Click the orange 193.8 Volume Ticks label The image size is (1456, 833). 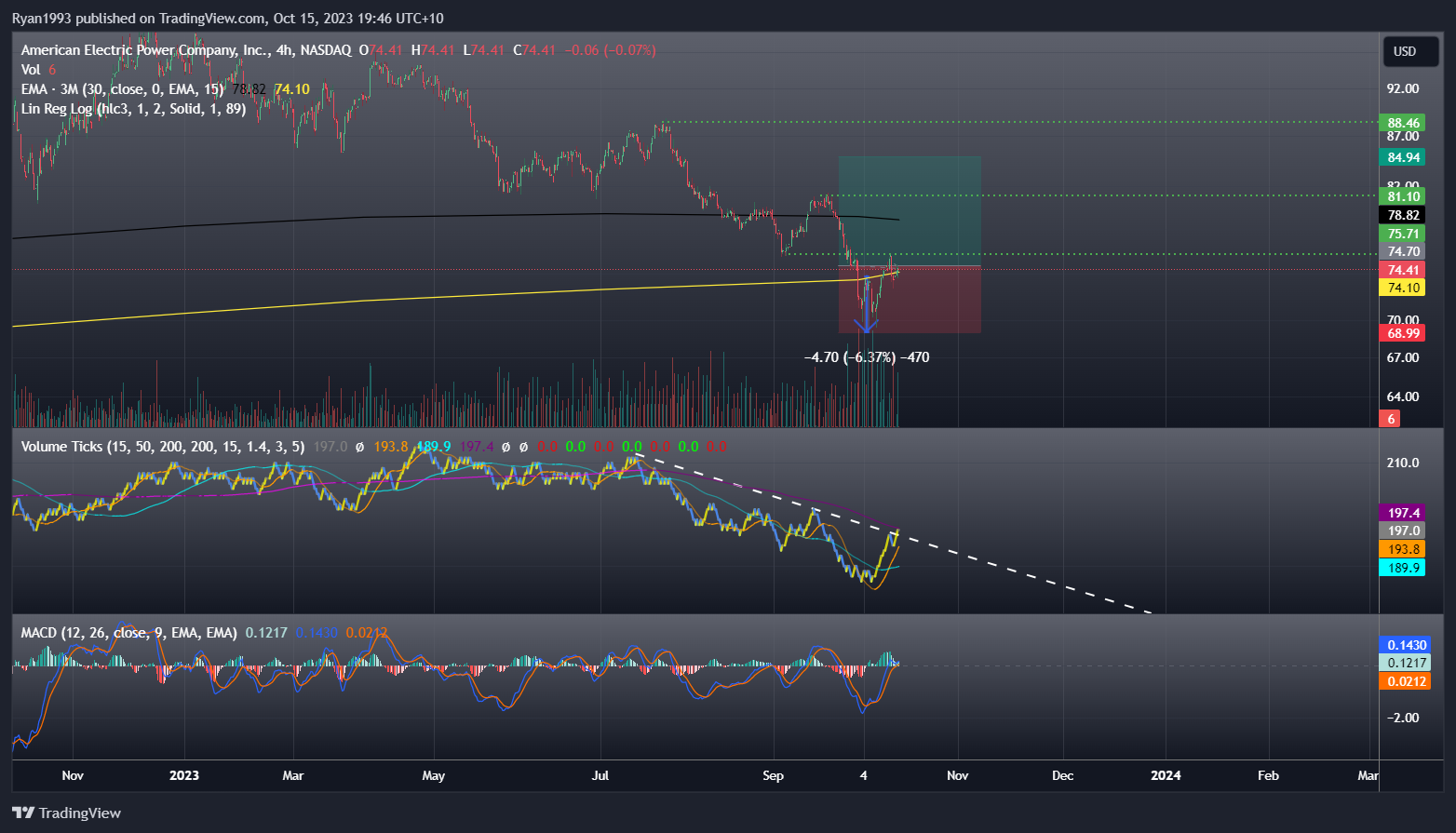[1403, 549]
